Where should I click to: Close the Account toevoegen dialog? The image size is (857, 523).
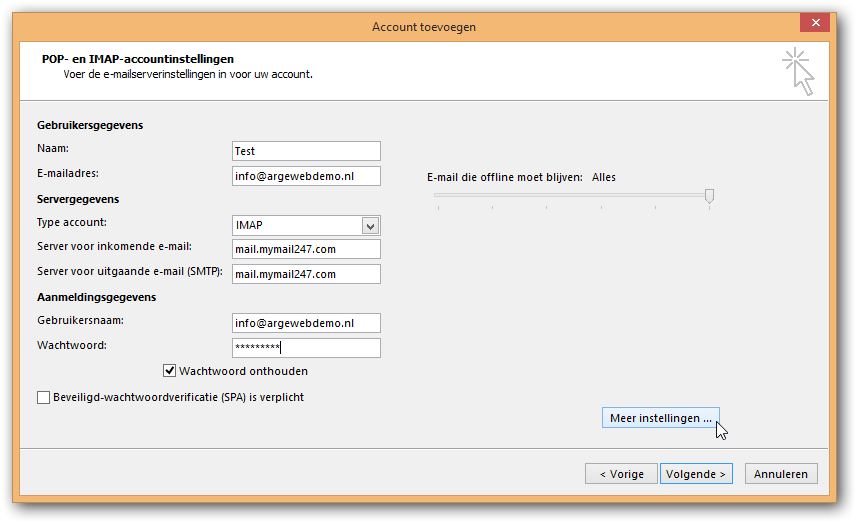[815, 22]
